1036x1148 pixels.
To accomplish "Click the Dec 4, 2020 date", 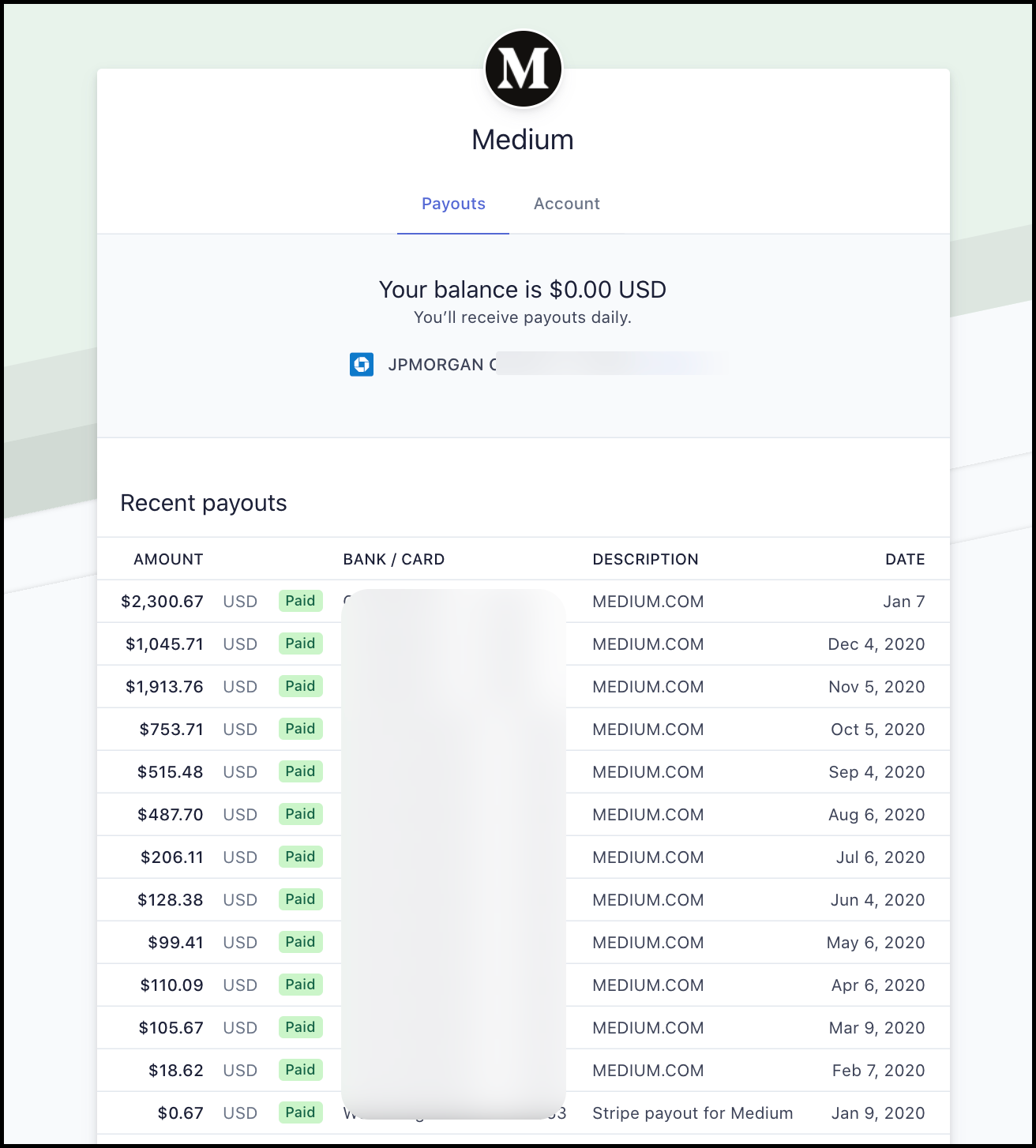I will coord(876,644).
